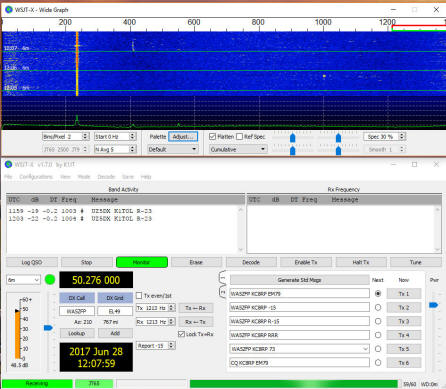The height and width of the screenshot is (389, 446).
Task: Click the Halt Tx button
Action: (x=361, y=262)
